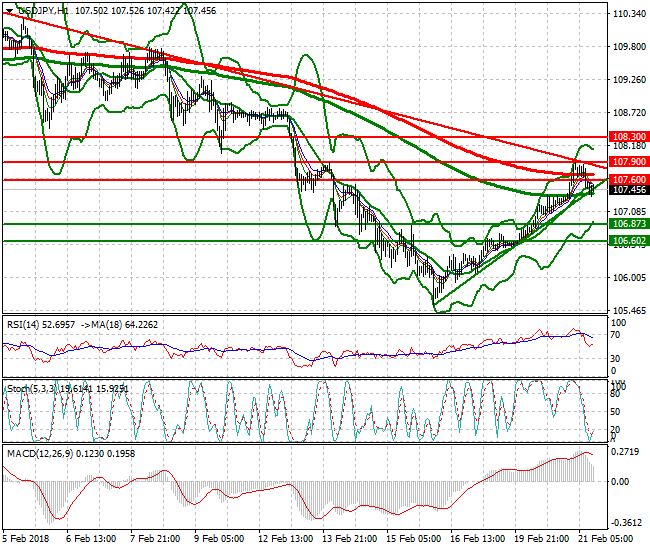Click the 7 Feb 21:00 time label

pos(155,539)
